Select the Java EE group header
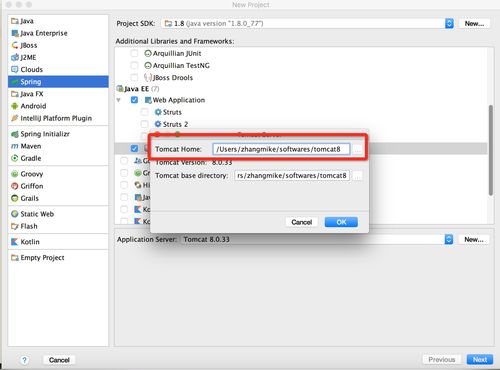The image size is (500, 370). coord(138,89)
